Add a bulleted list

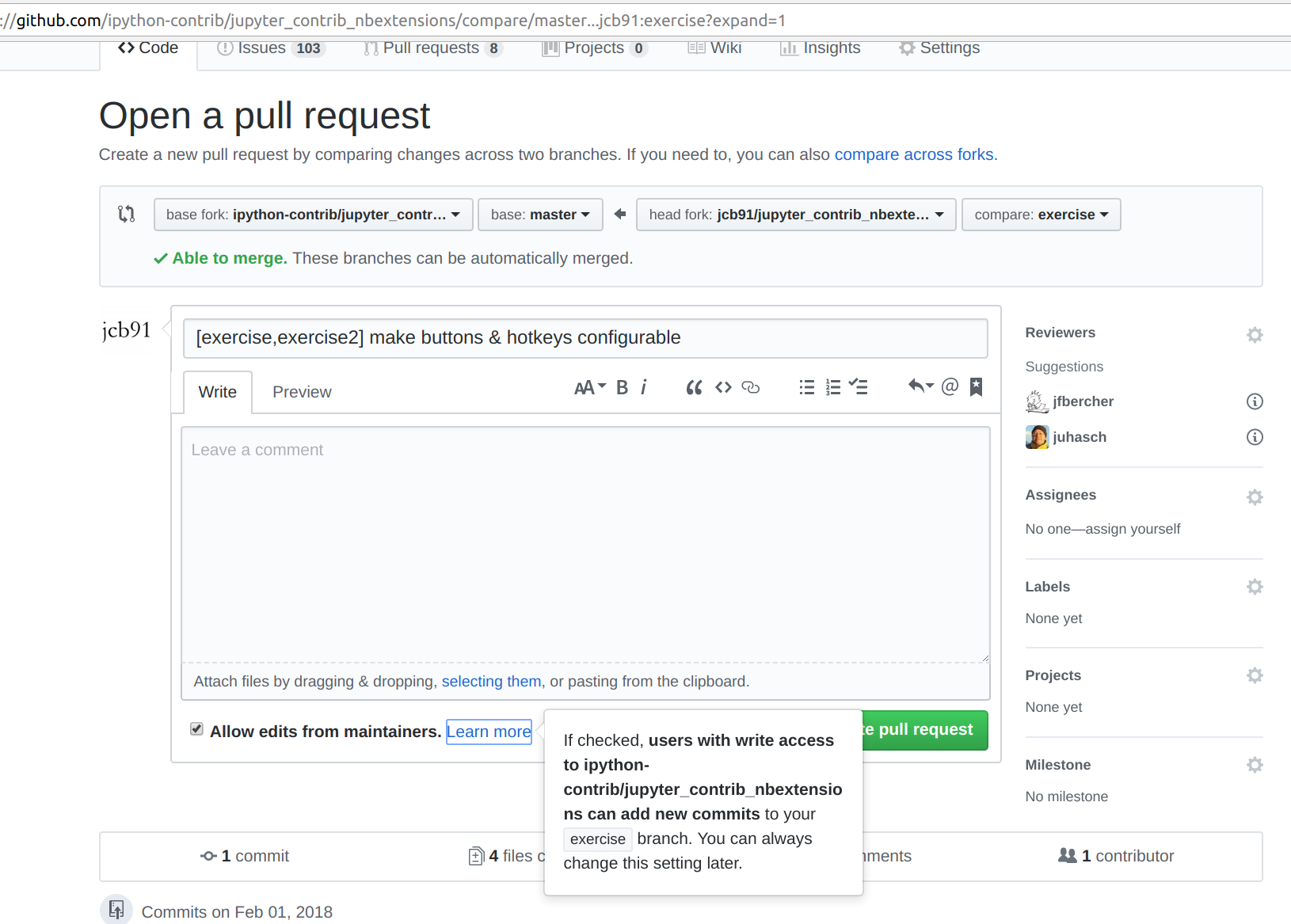pyautogui.click(x=806, y=387)
